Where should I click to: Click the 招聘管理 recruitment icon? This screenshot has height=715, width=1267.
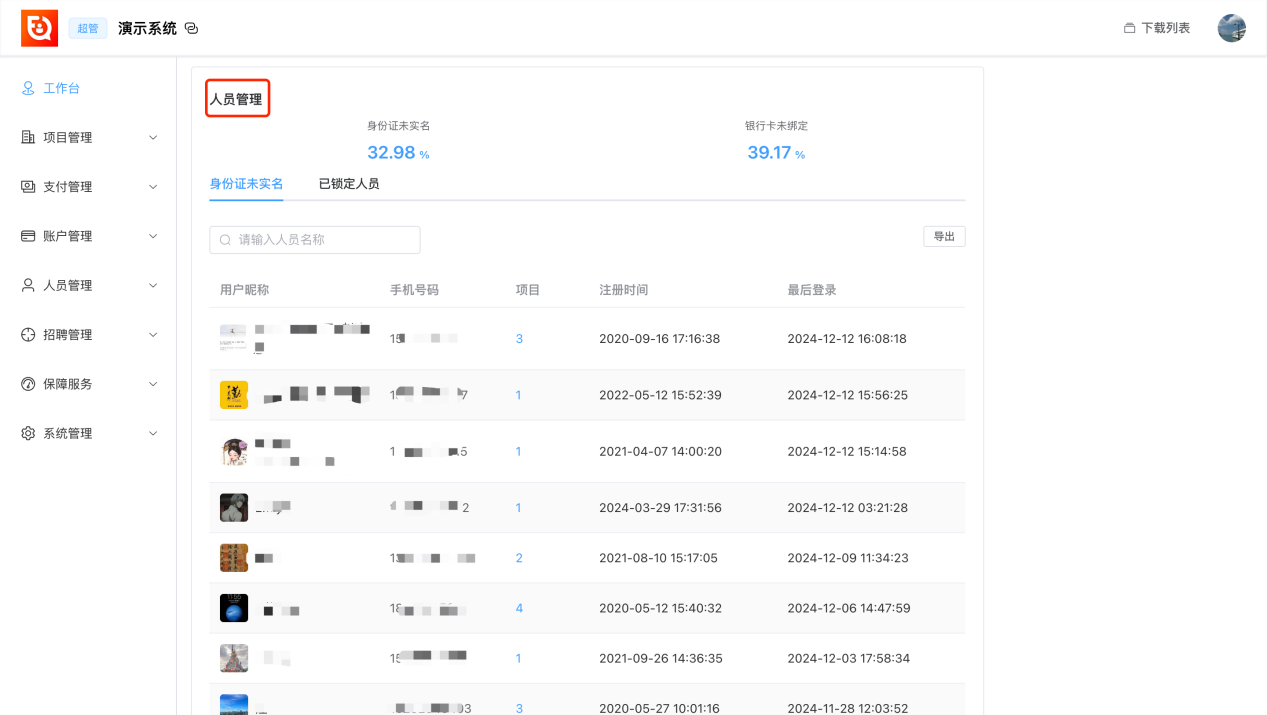28,335
